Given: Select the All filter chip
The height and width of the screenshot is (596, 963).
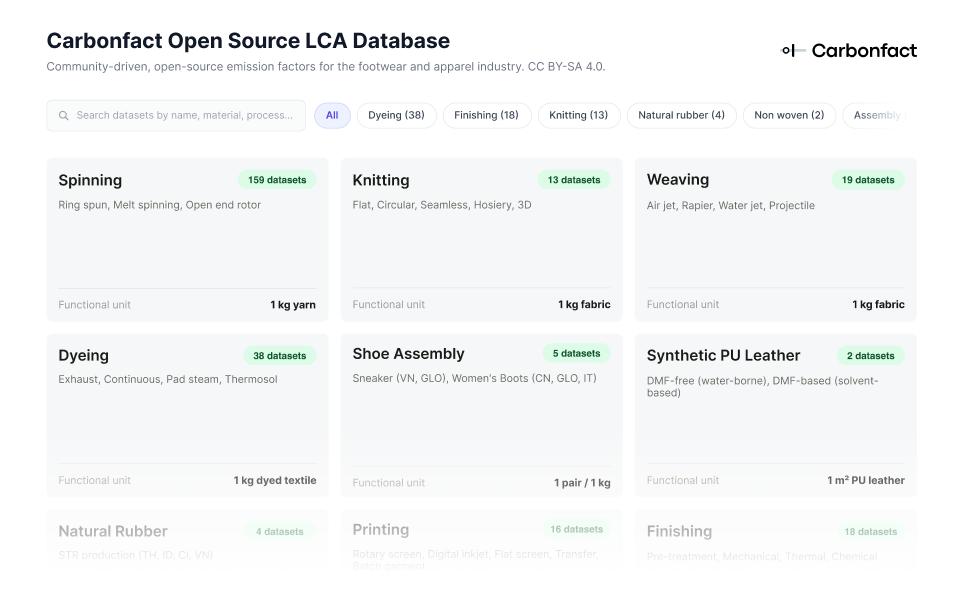Looking at the screenshot, I should (332, 116).
